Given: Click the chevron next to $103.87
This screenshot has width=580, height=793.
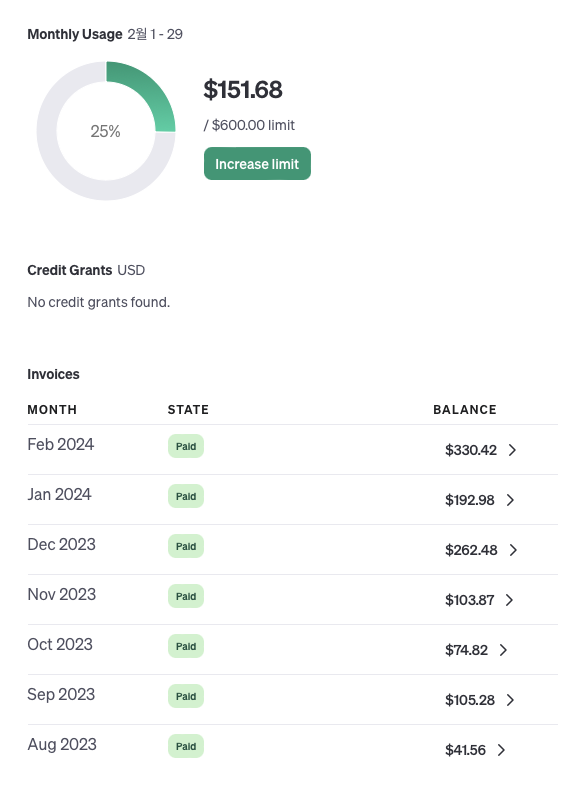Looking at the screenshot, I should point(509,600).
